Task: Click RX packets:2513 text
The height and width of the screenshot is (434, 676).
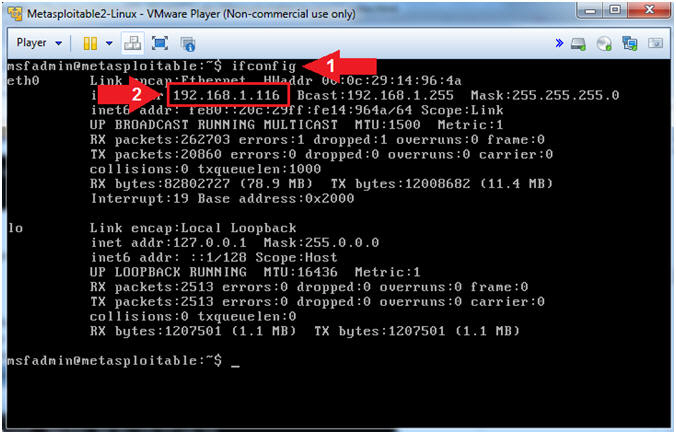Action: [152, 287]
